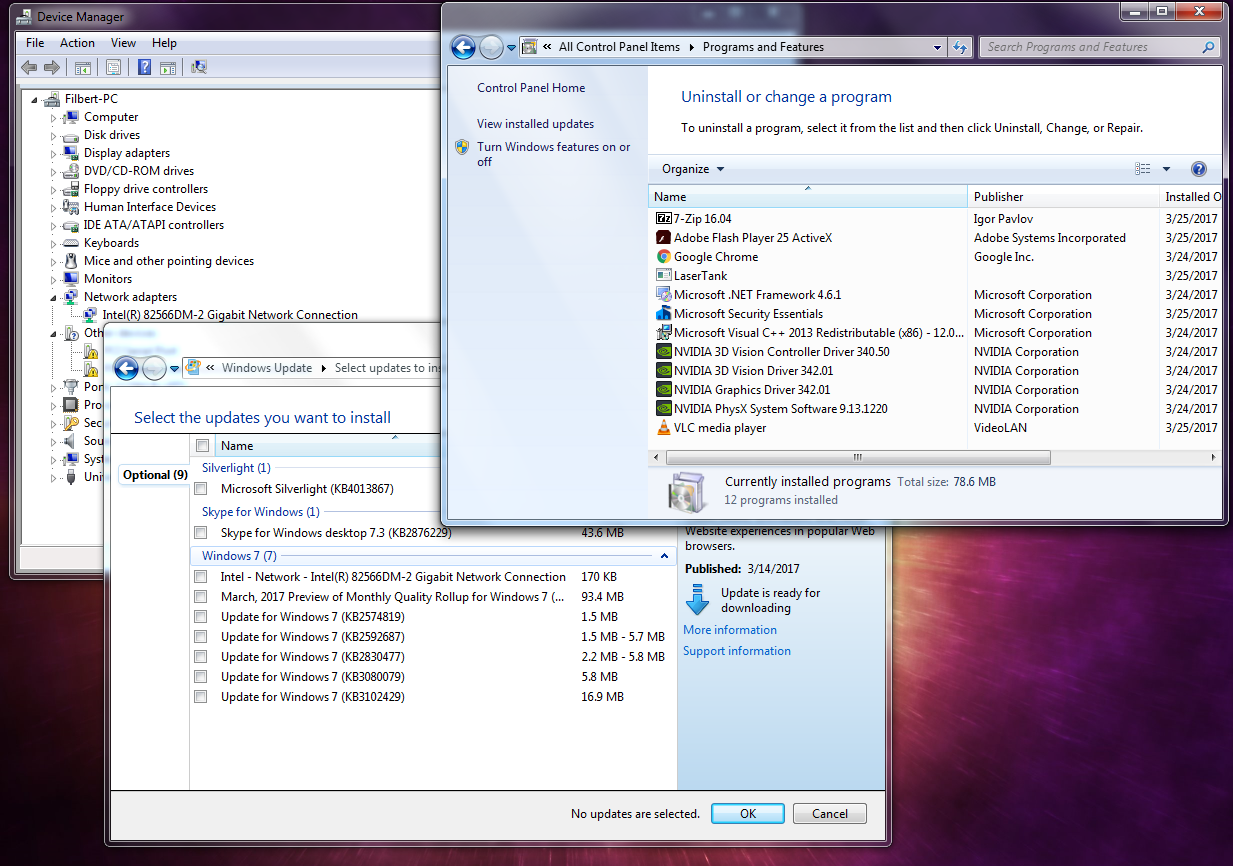Click the VLC media player cone icon
This screenshot has width=1233, height=866.
click(662, 427)
